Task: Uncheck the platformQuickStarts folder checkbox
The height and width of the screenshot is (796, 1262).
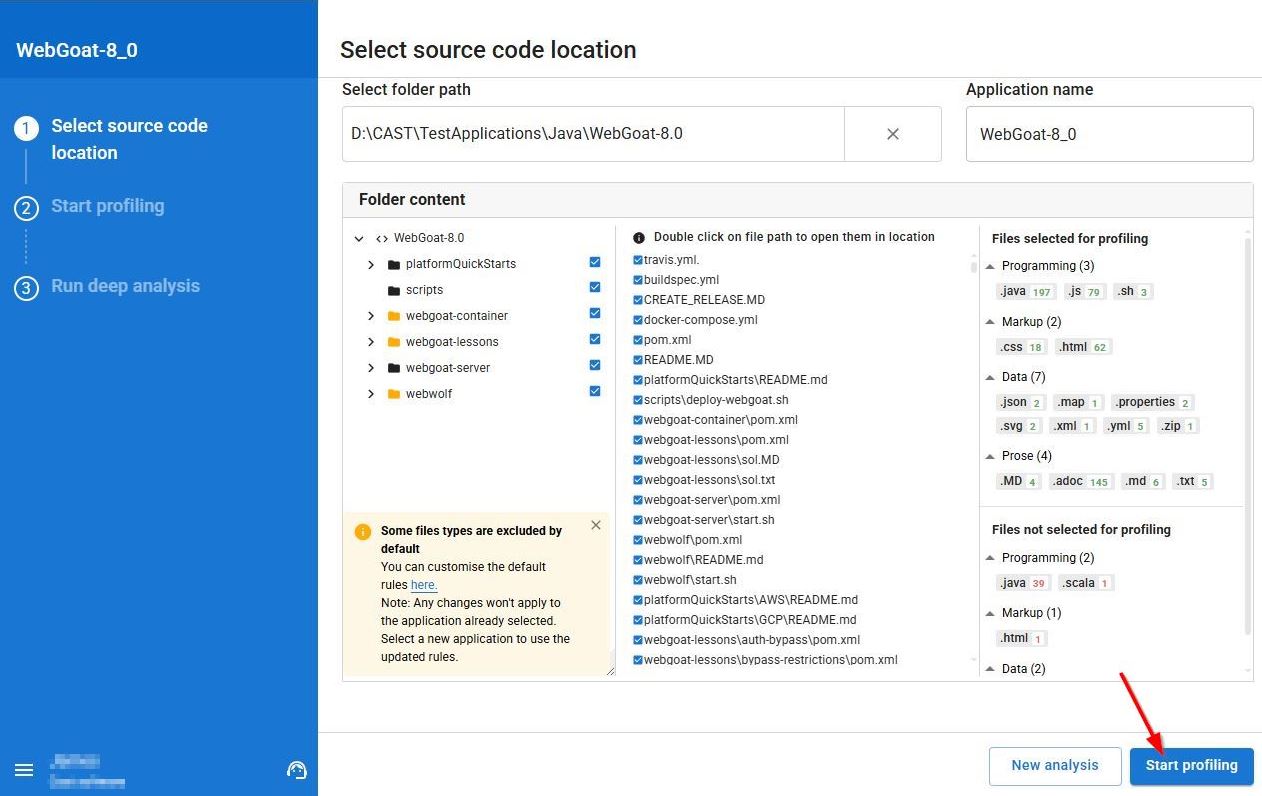Action: pyautogui.click(x=595, y=262)
